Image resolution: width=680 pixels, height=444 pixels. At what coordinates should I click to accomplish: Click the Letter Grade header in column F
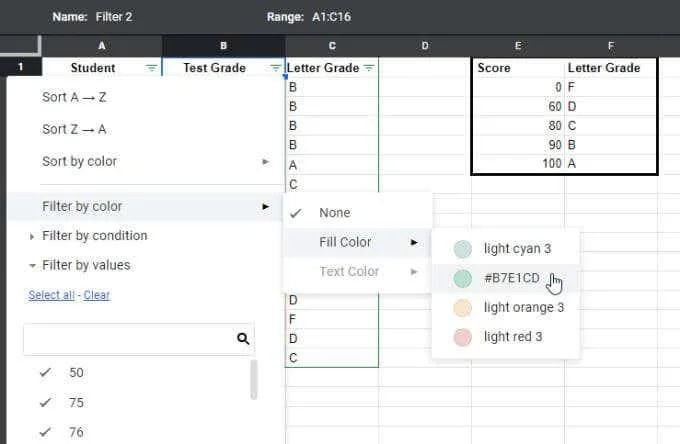(611, 68)
